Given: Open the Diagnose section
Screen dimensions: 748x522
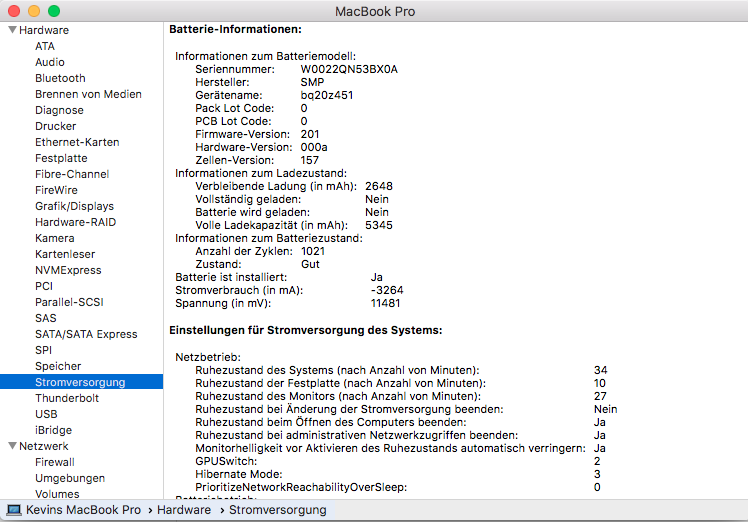Looking at the screenshot, I should (x=59, y=110).
